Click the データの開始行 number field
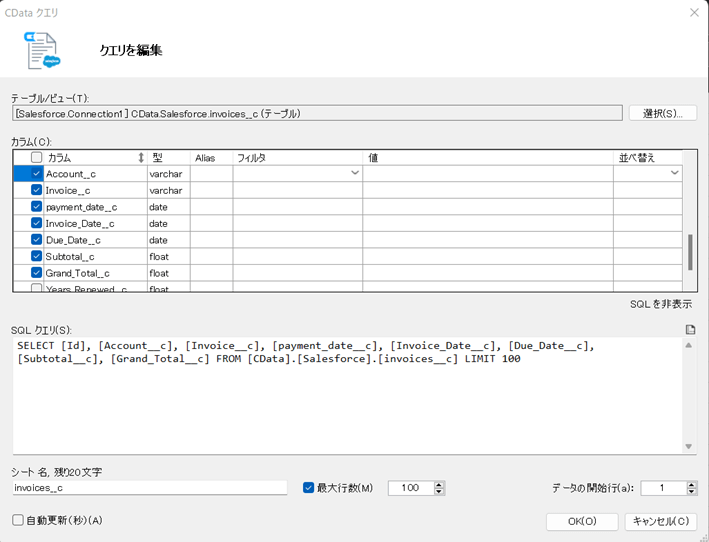Image resolution: width=709 pixels, height=542 pixels. [663, 488]
